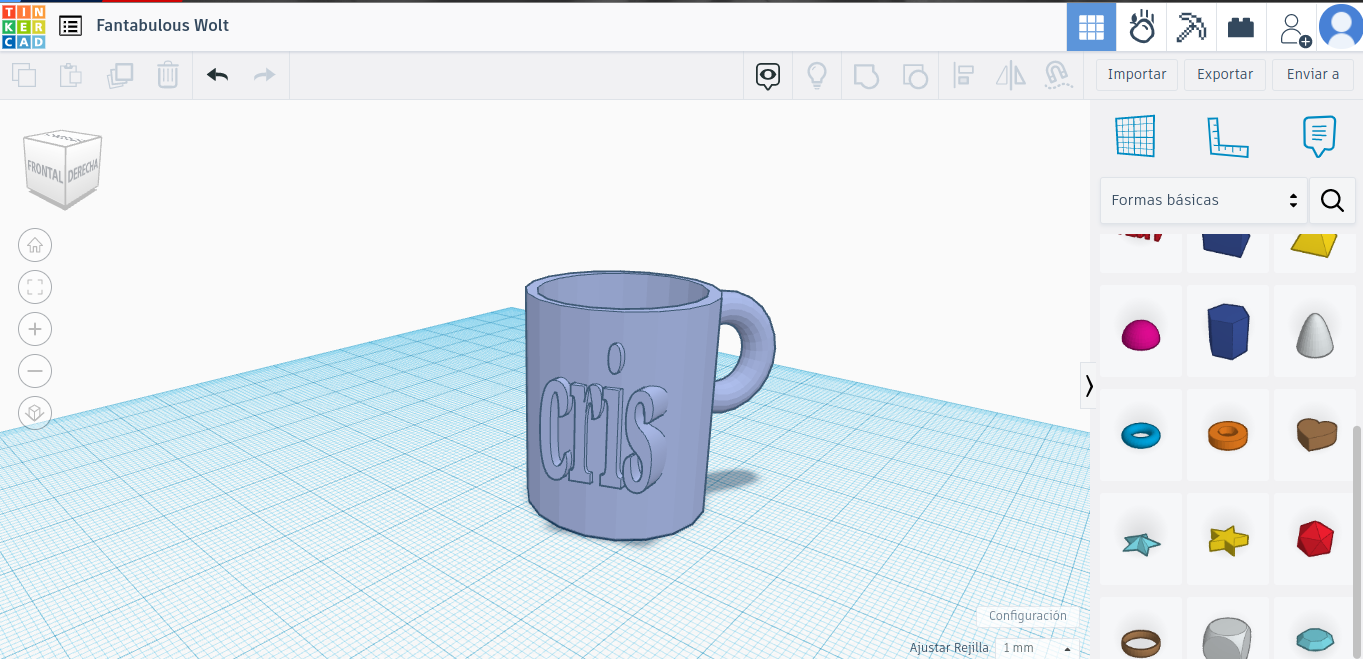Image resolution: width=1363 pixels, height=659 pixels.
Task: Select the blue torus shape
Action: (1141, 435)
